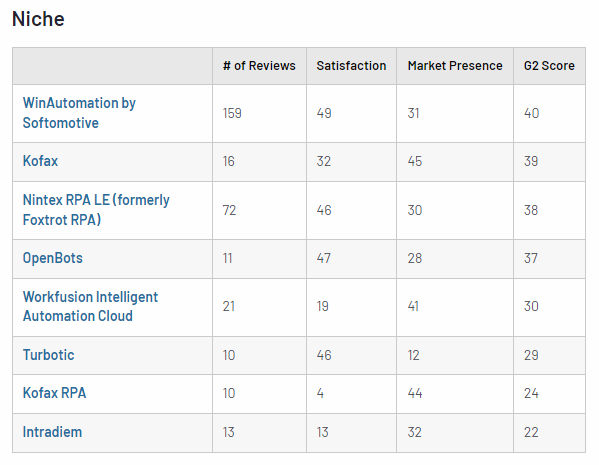Image resolution: width=599 pixels, height=465 pixels.
Task: Select Intradiem G2 score 22
Action: point(531,432)
